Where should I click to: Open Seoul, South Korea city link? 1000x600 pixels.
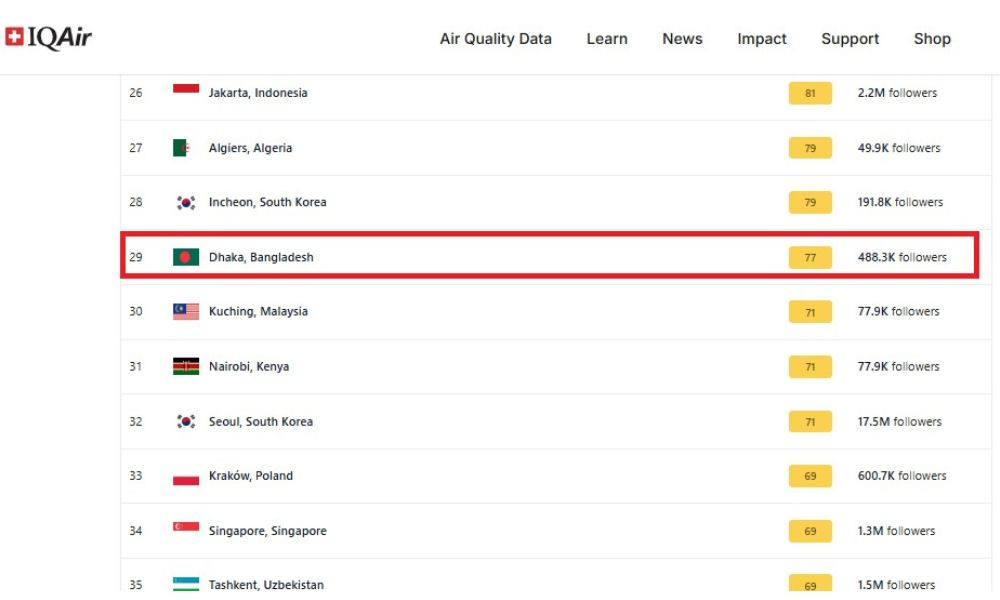(x=260, y=421)
